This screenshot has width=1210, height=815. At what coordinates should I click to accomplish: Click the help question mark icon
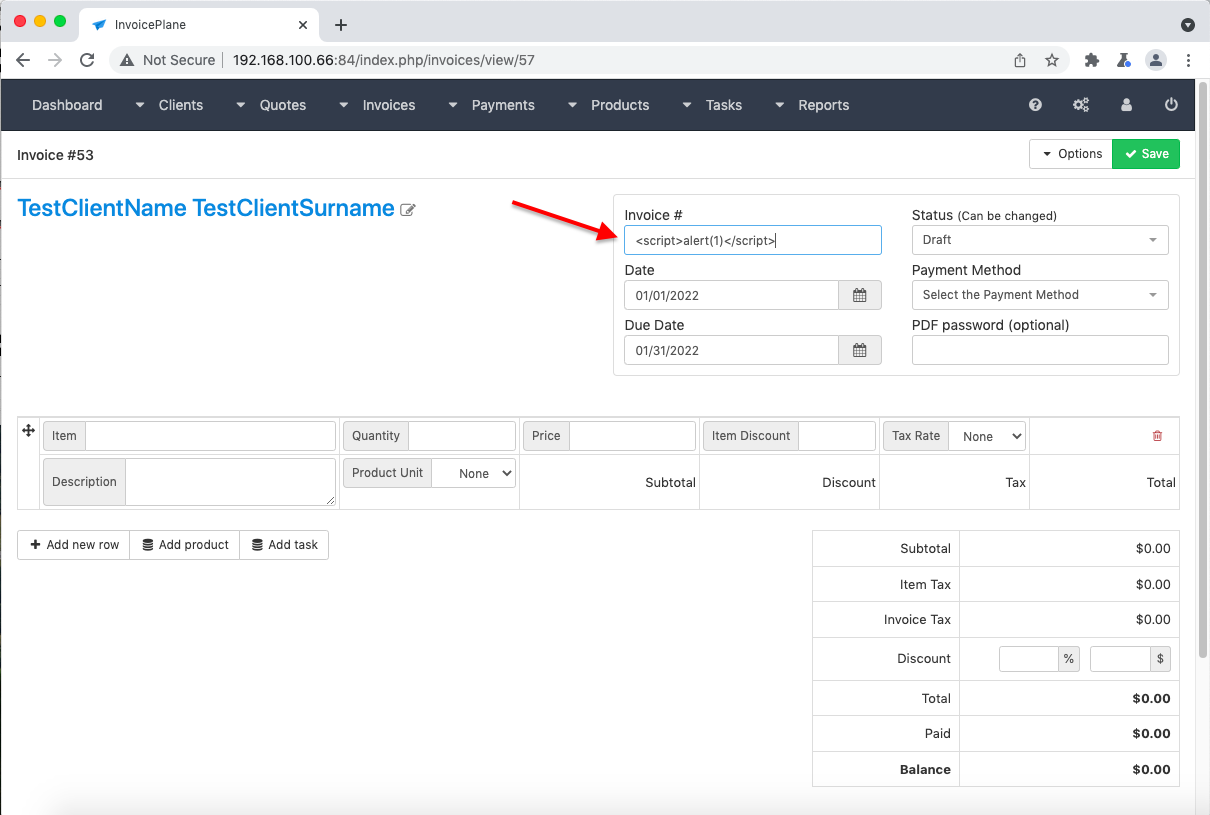[1035, 105]
